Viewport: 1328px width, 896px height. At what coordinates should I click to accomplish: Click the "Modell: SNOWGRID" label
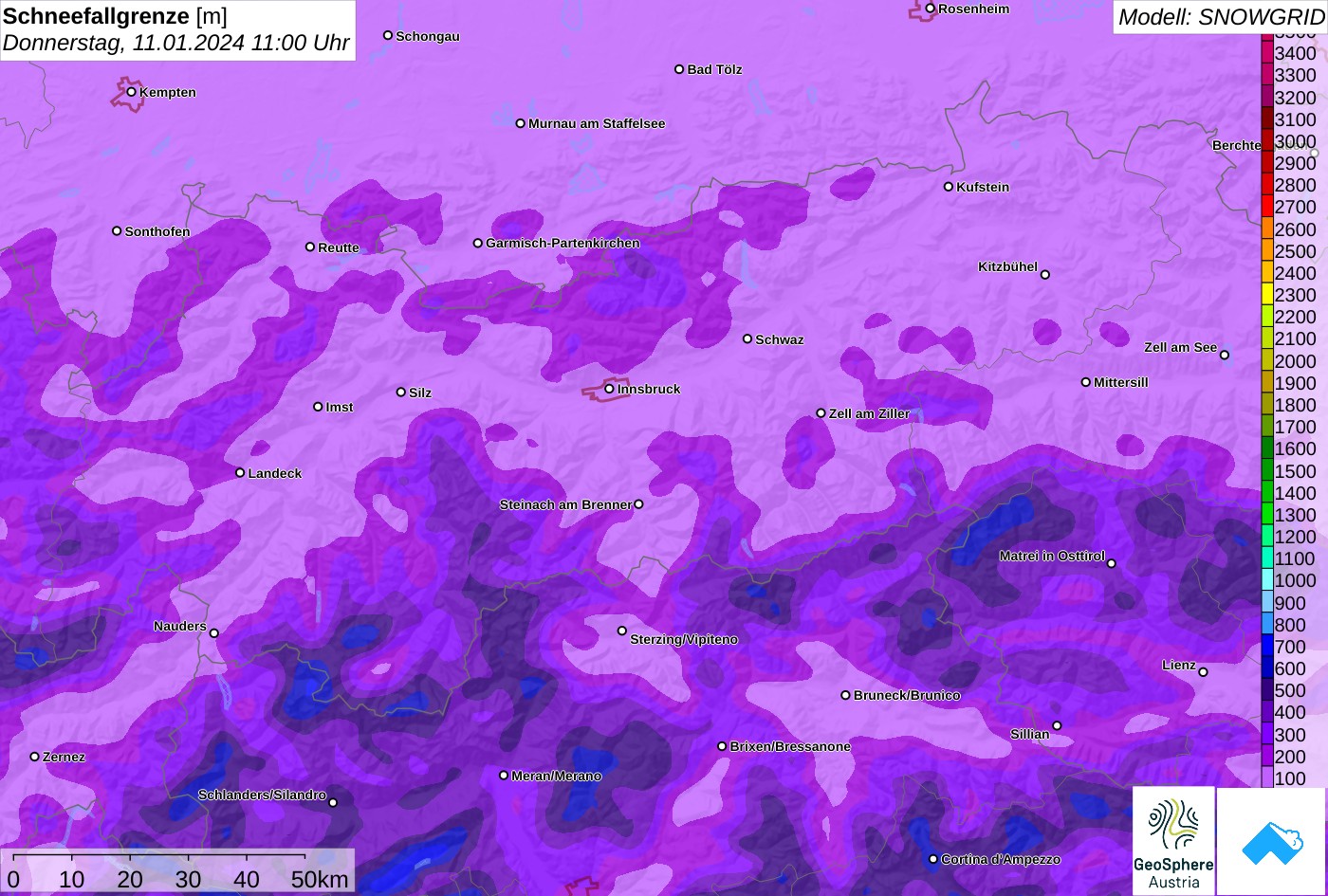(x=1221, y=16)
